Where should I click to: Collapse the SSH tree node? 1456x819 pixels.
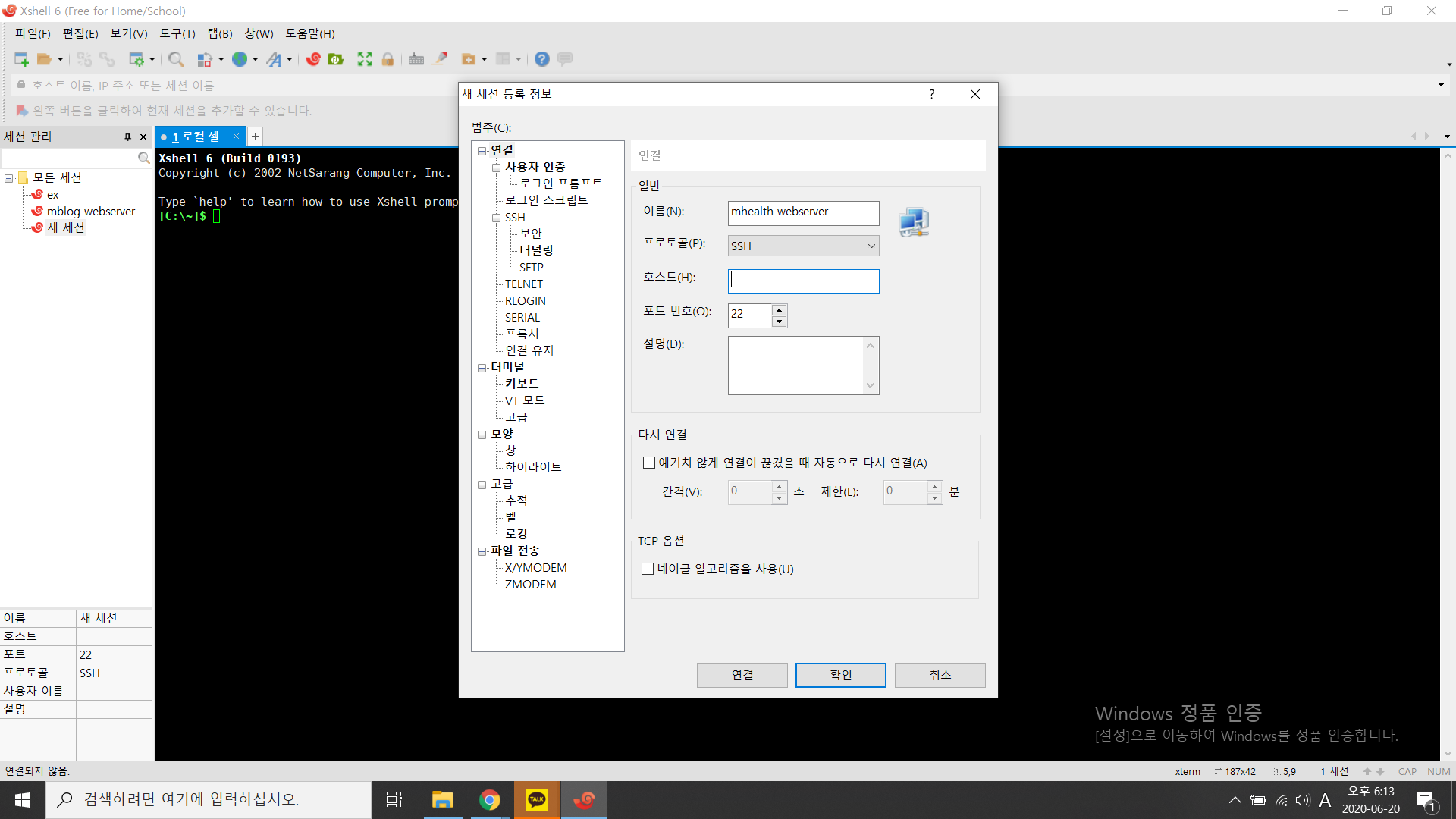click(x=496, y=218)
